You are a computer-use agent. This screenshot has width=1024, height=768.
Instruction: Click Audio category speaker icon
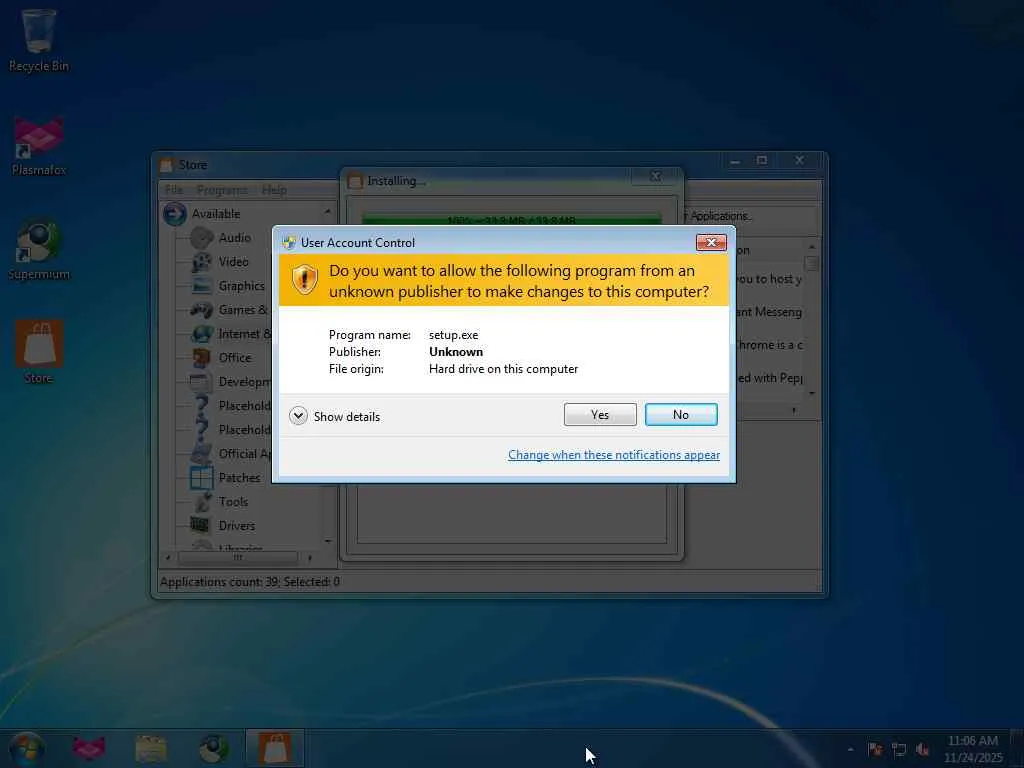(201, 238)
